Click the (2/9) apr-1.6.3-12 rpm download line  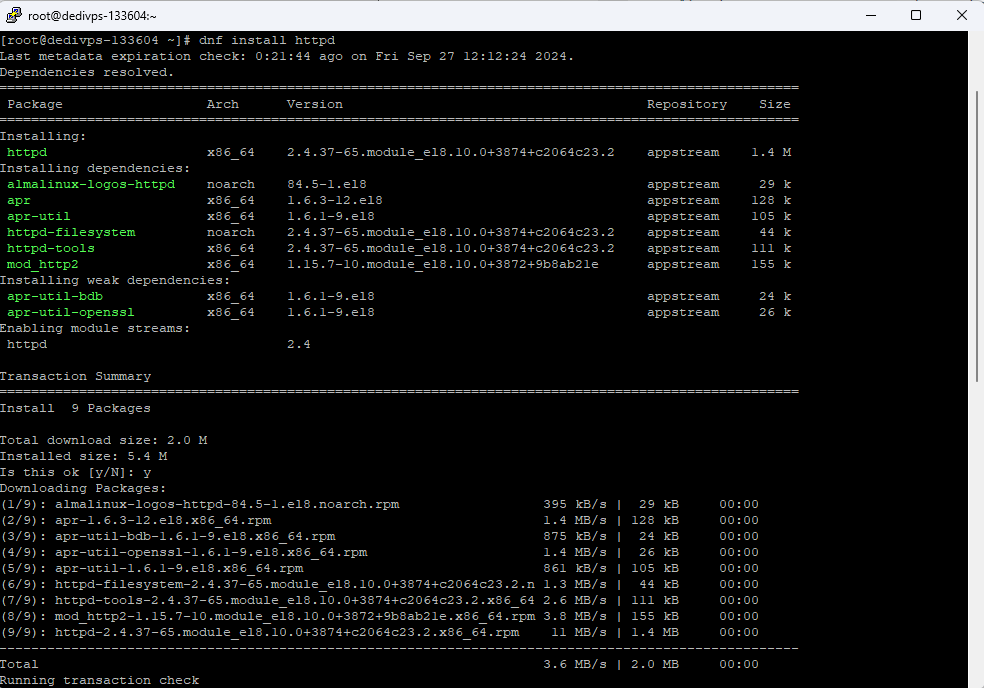pos(379,520)
